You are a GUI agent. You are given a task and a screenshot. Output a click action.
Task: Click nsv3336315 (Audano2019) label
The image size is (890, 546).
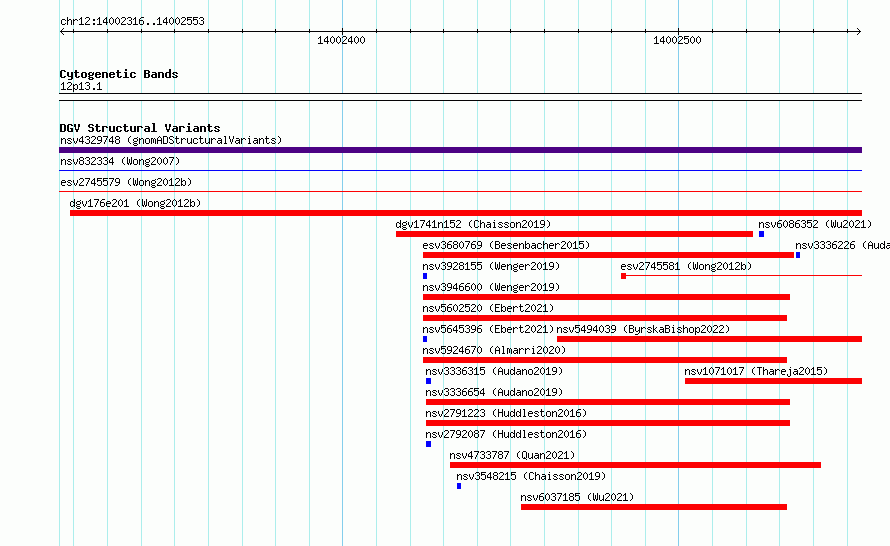click(x=494, y=371)
